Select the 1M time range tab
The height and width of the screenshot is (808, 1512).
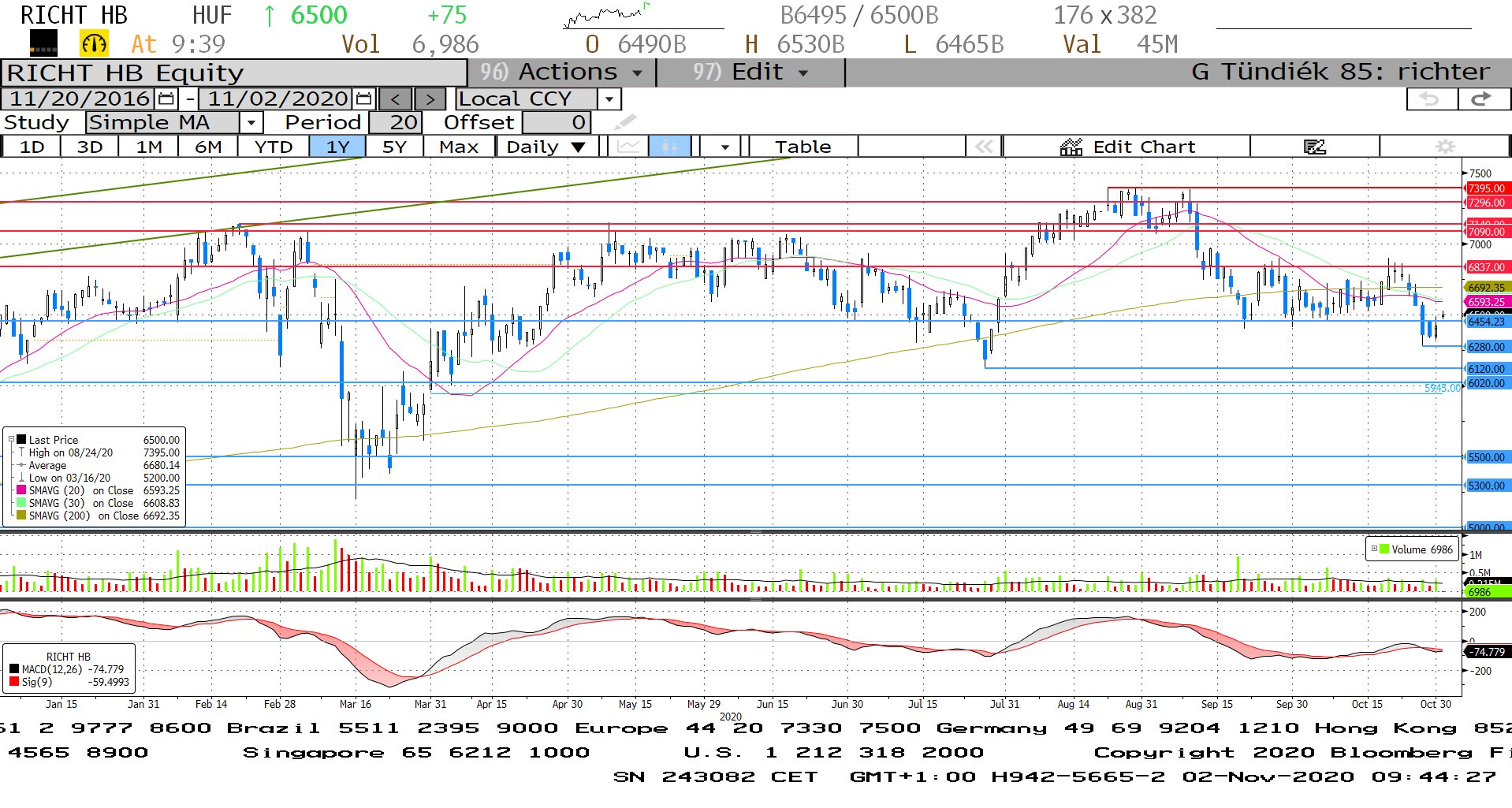click(x=149, y=147)
